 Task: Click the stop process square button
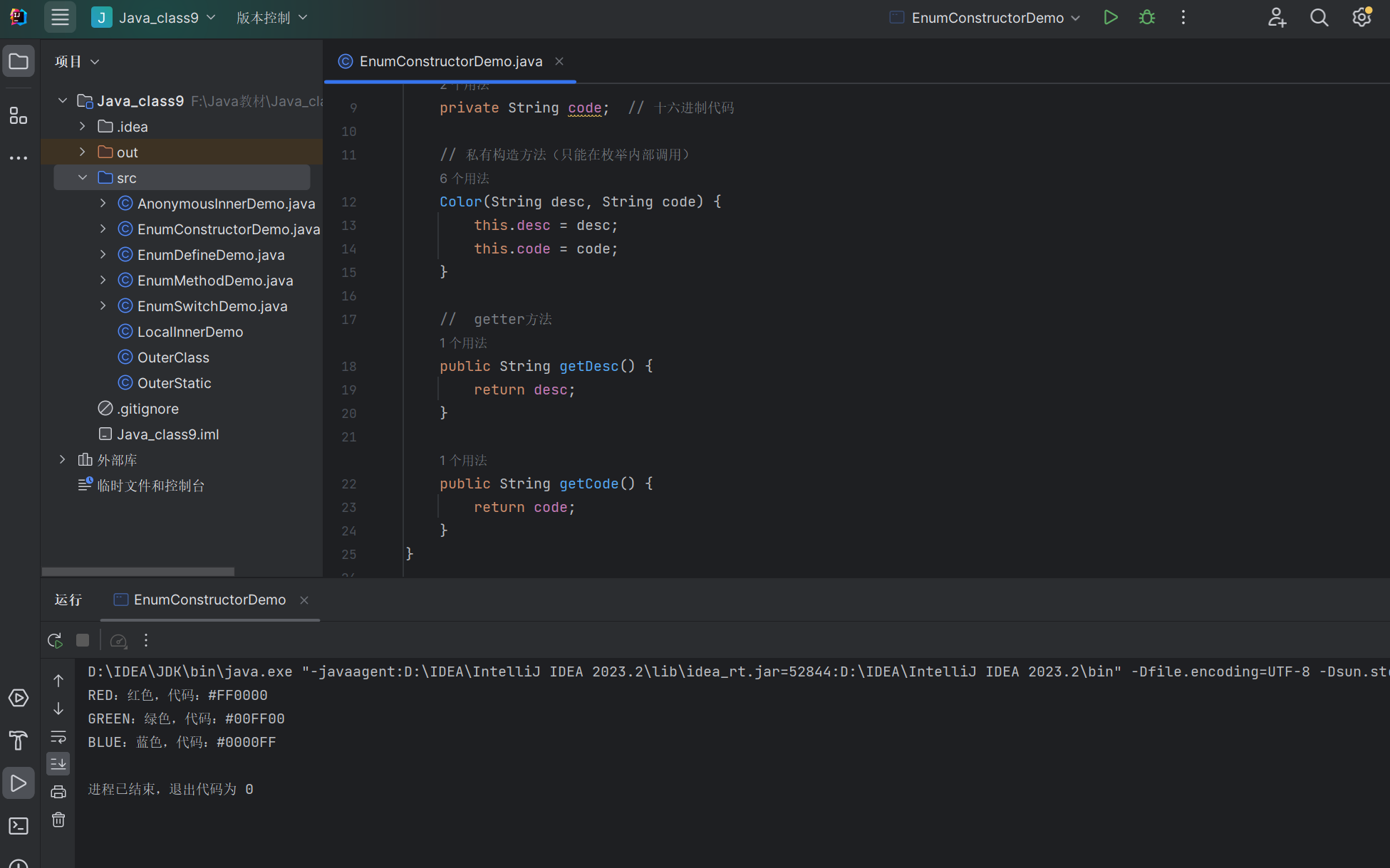83,641
